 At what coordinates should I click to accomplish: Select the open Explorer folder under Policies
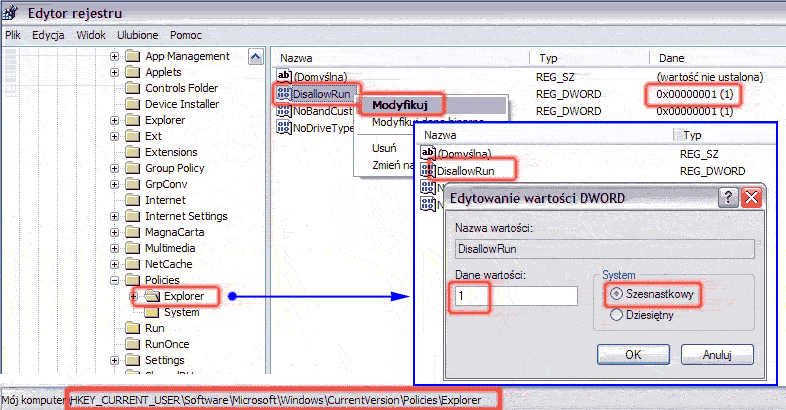click(x=150, y=296)
